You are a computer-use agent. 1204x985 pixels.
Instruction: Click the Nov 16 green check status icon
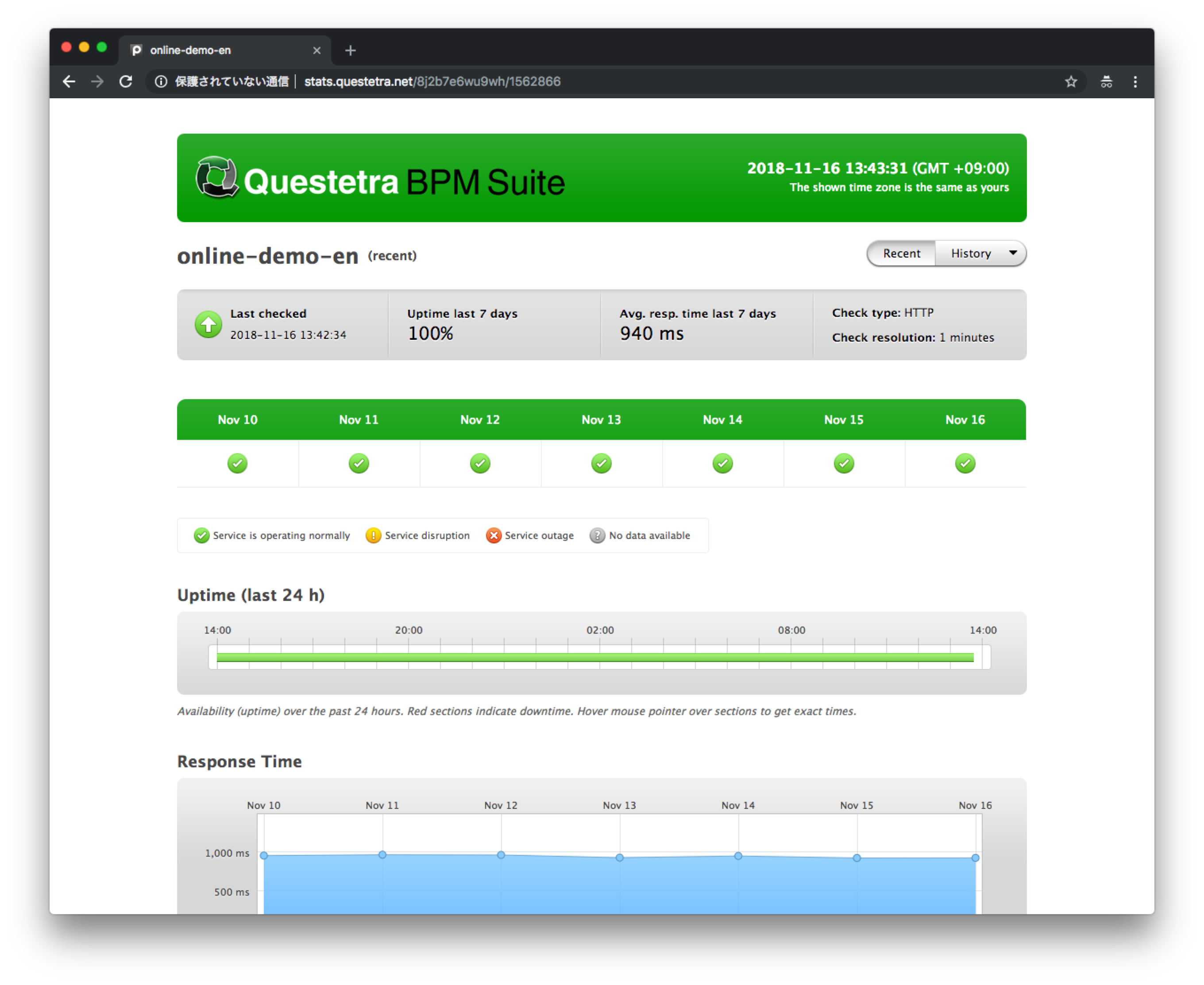965,464
